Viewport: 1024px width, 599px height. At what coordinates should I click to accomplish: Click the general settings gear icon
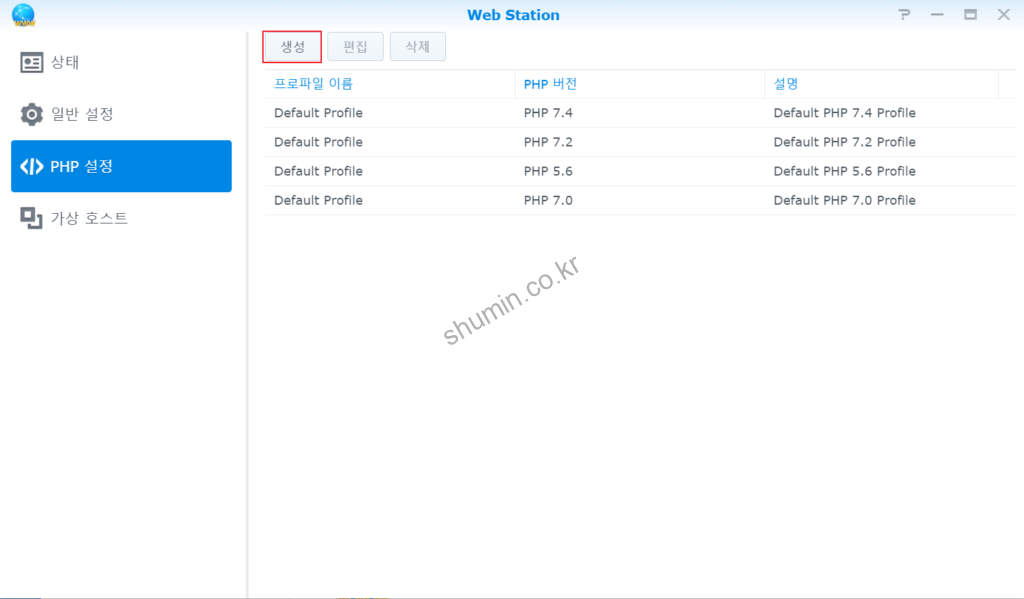(32, 114)
